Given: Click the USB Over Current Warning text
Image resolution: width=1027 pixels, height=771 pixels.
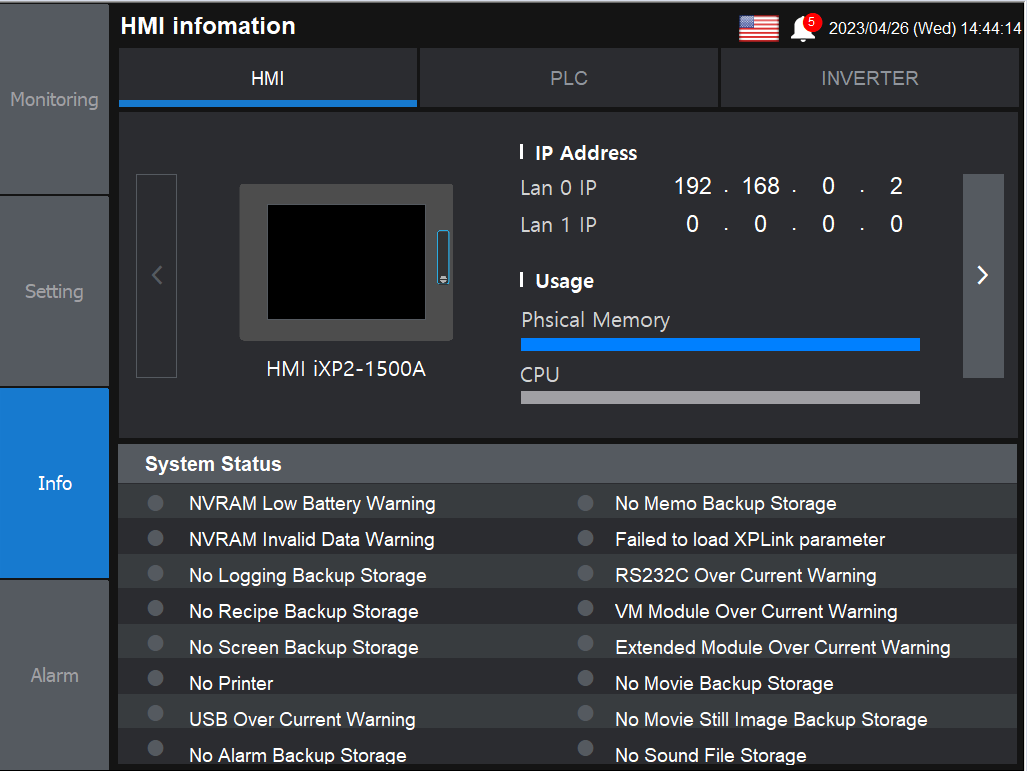Looking at the screenshot, I should (x=302, y=719).
